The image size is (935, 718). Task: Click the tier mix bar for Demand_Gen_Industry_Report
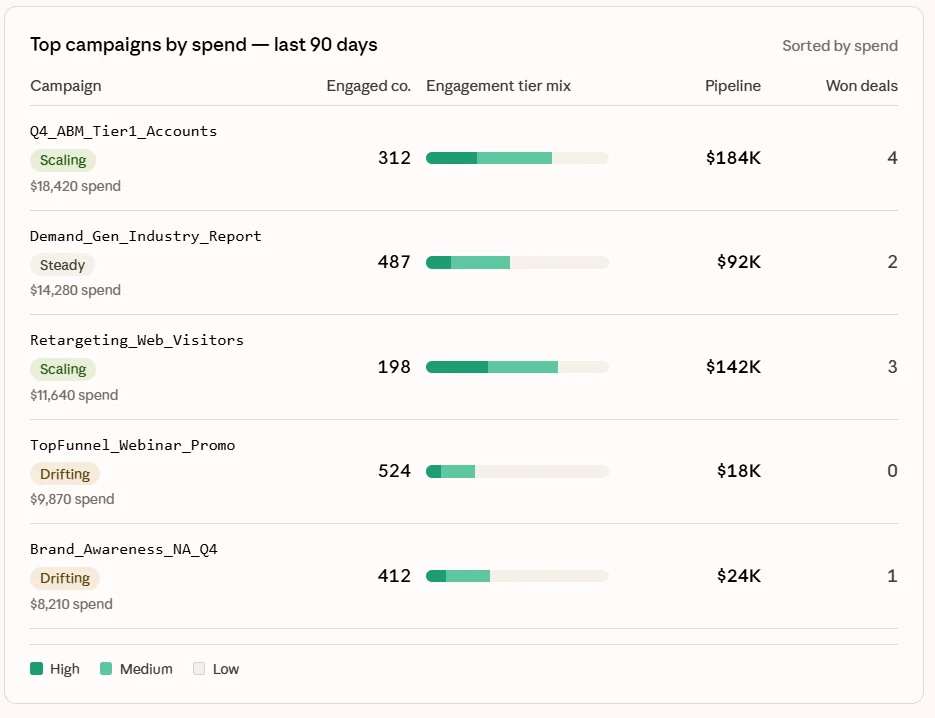517,262
